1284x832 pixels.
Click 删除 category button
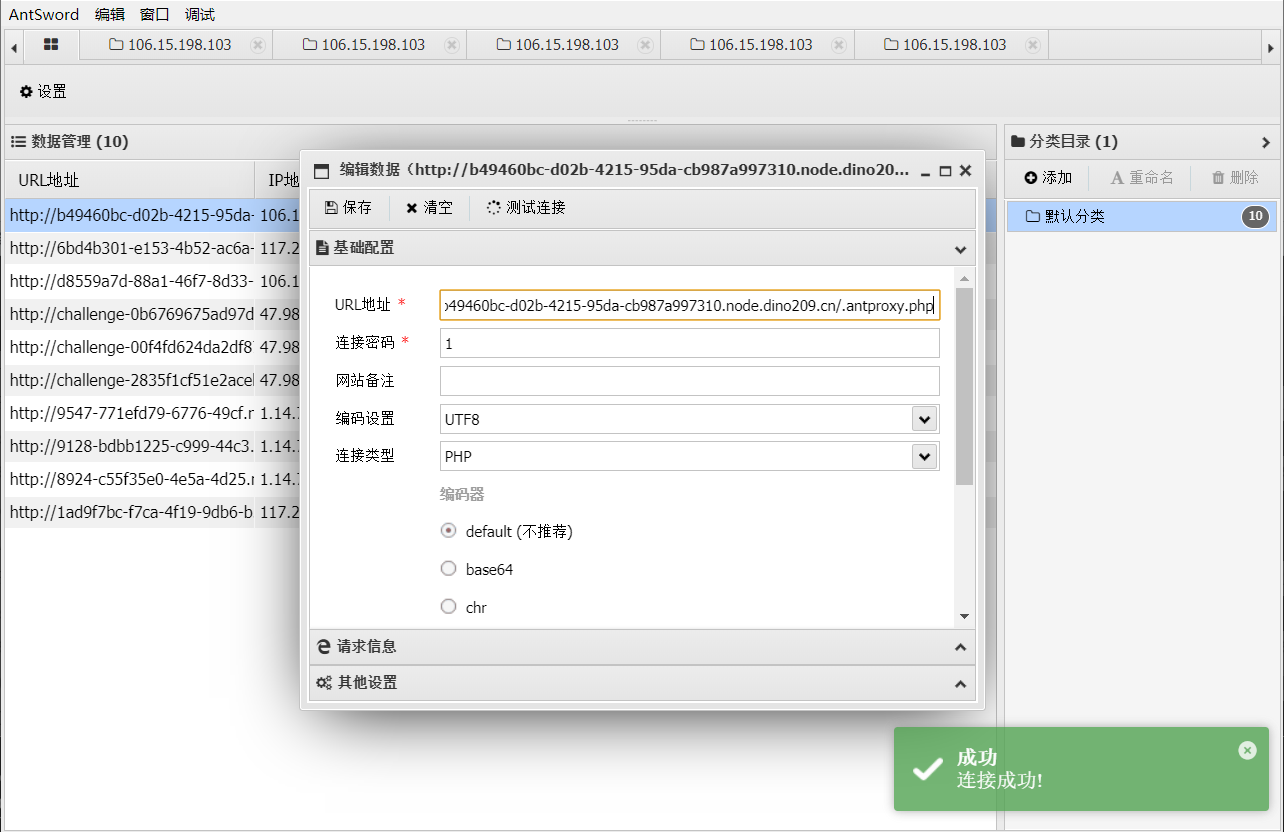1235,178
